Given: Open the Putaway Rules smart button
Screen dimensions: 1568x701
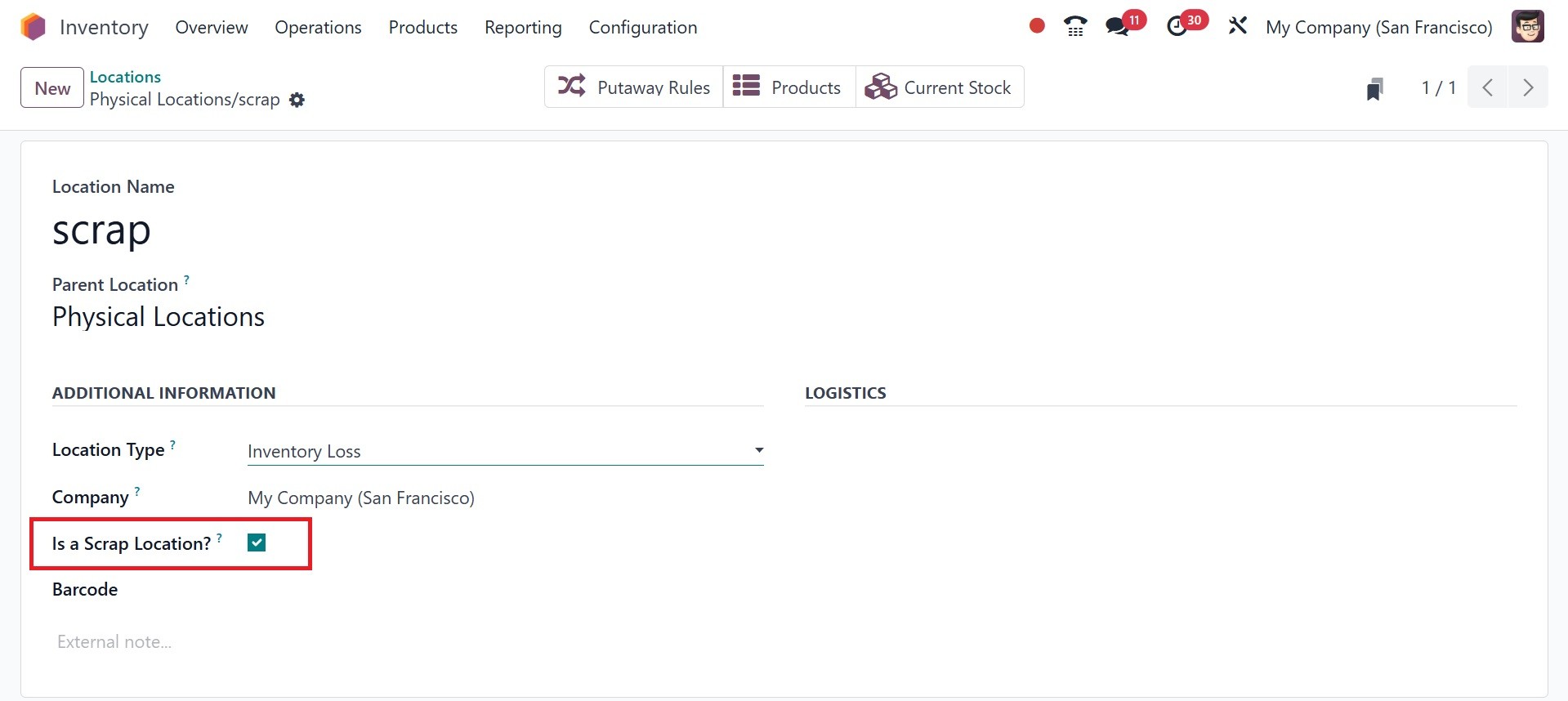Looking at the screenshot, I should click(633, 87).
